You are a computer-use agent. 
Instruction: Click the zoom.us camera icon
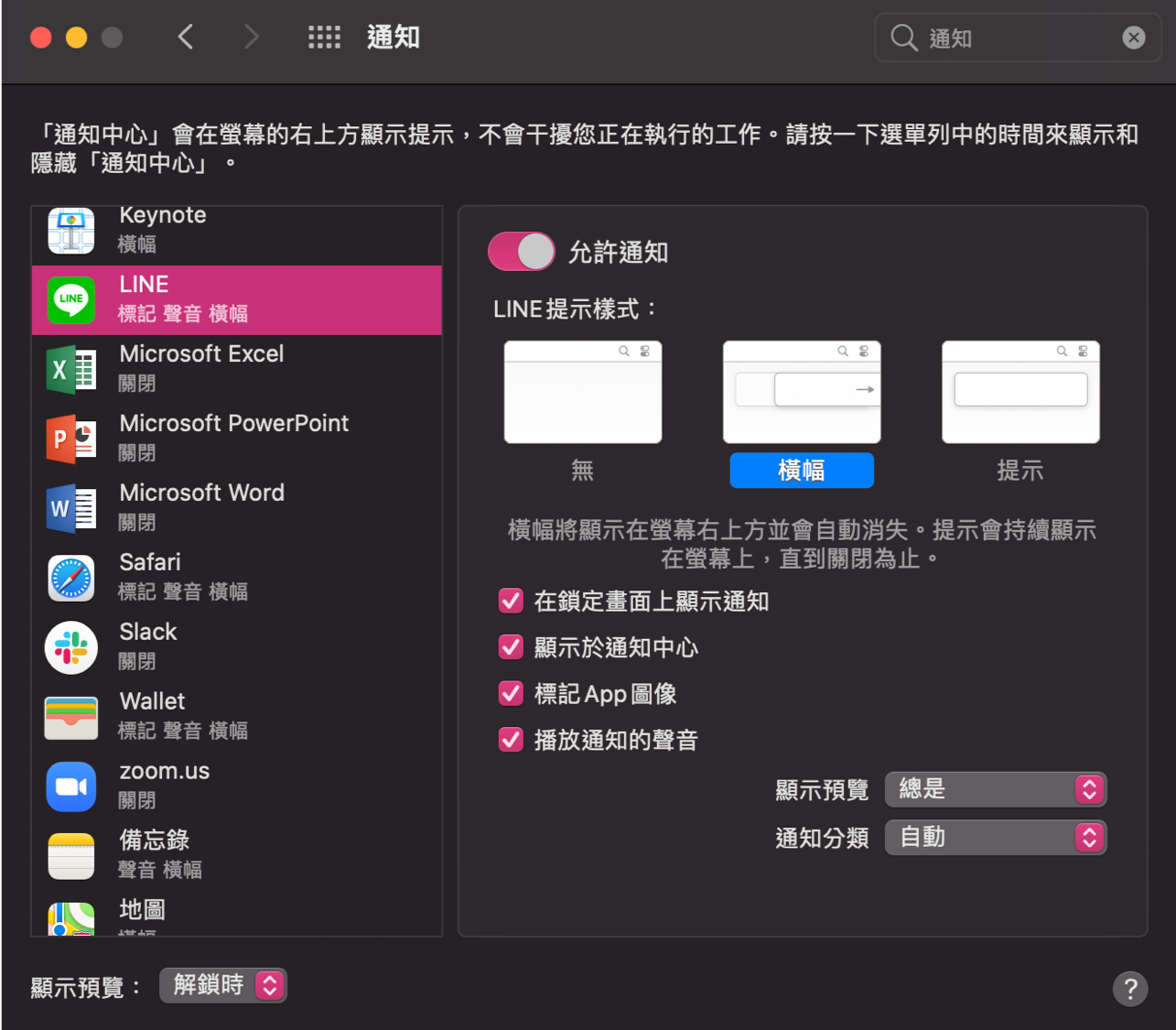[71, 787]
